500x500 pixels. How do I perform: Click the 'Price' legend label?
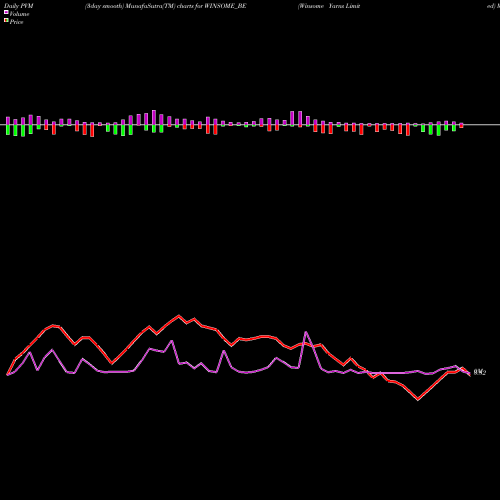click(16, 22)
